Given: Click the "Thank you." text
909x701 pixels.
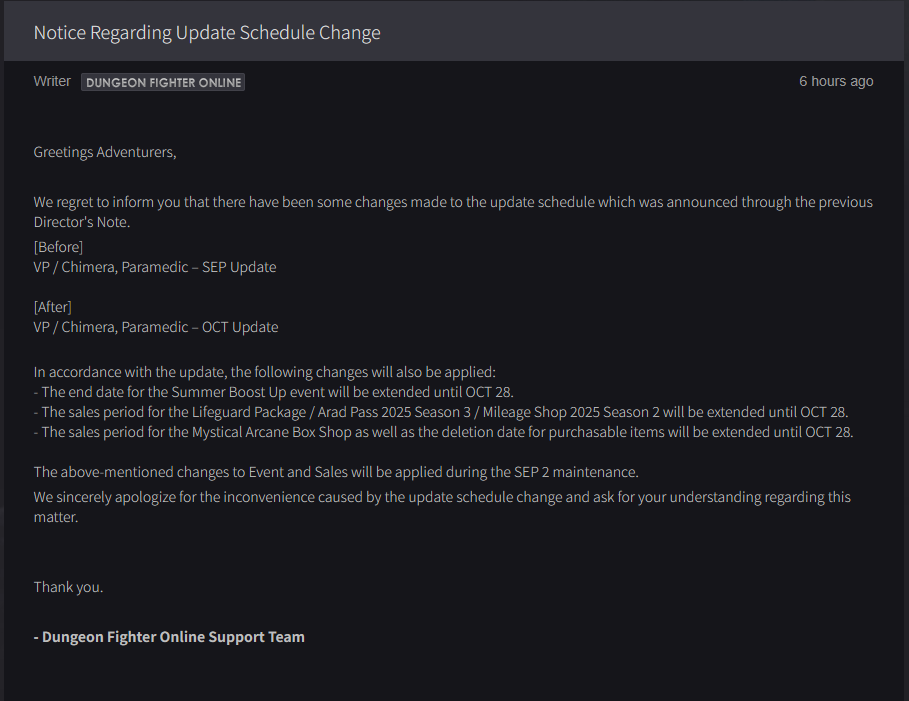Looking at the screenshot, I should (x=68, y=587).
